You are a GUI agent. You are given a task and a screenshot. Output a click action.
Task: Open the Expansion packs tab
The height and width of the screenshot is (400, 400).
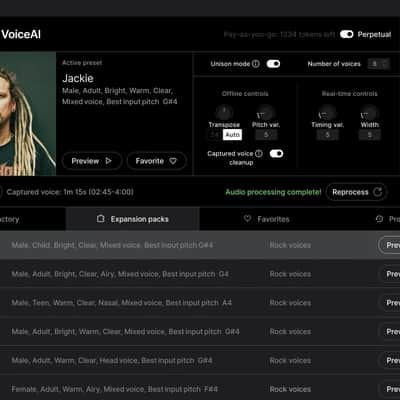[x=133, y=219]
